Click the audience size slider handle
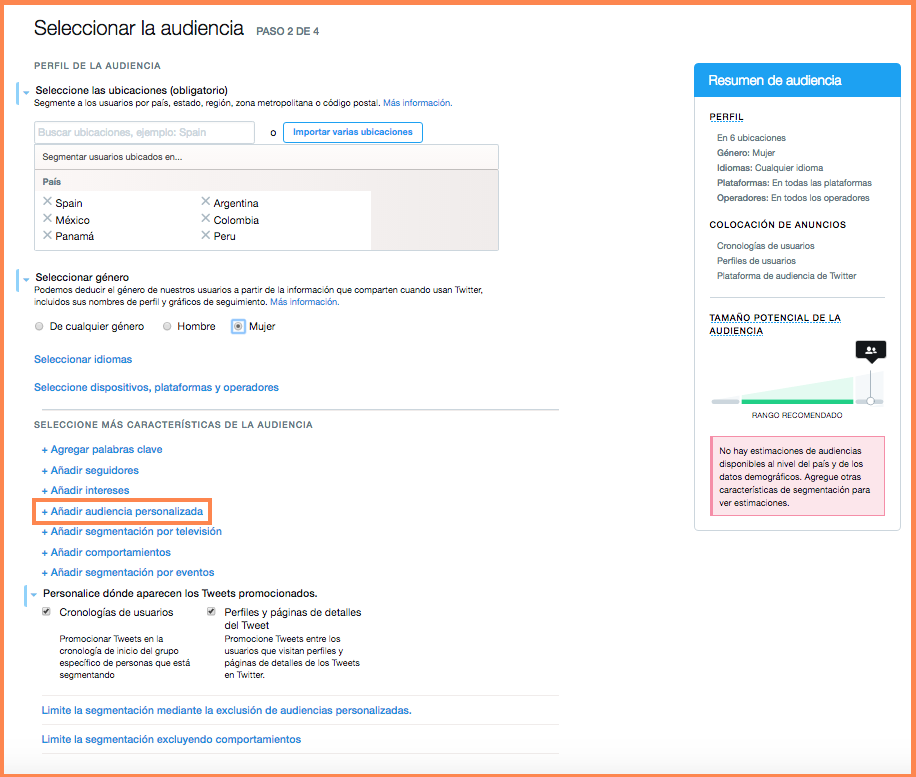916x777 pixels. (870, 401)
